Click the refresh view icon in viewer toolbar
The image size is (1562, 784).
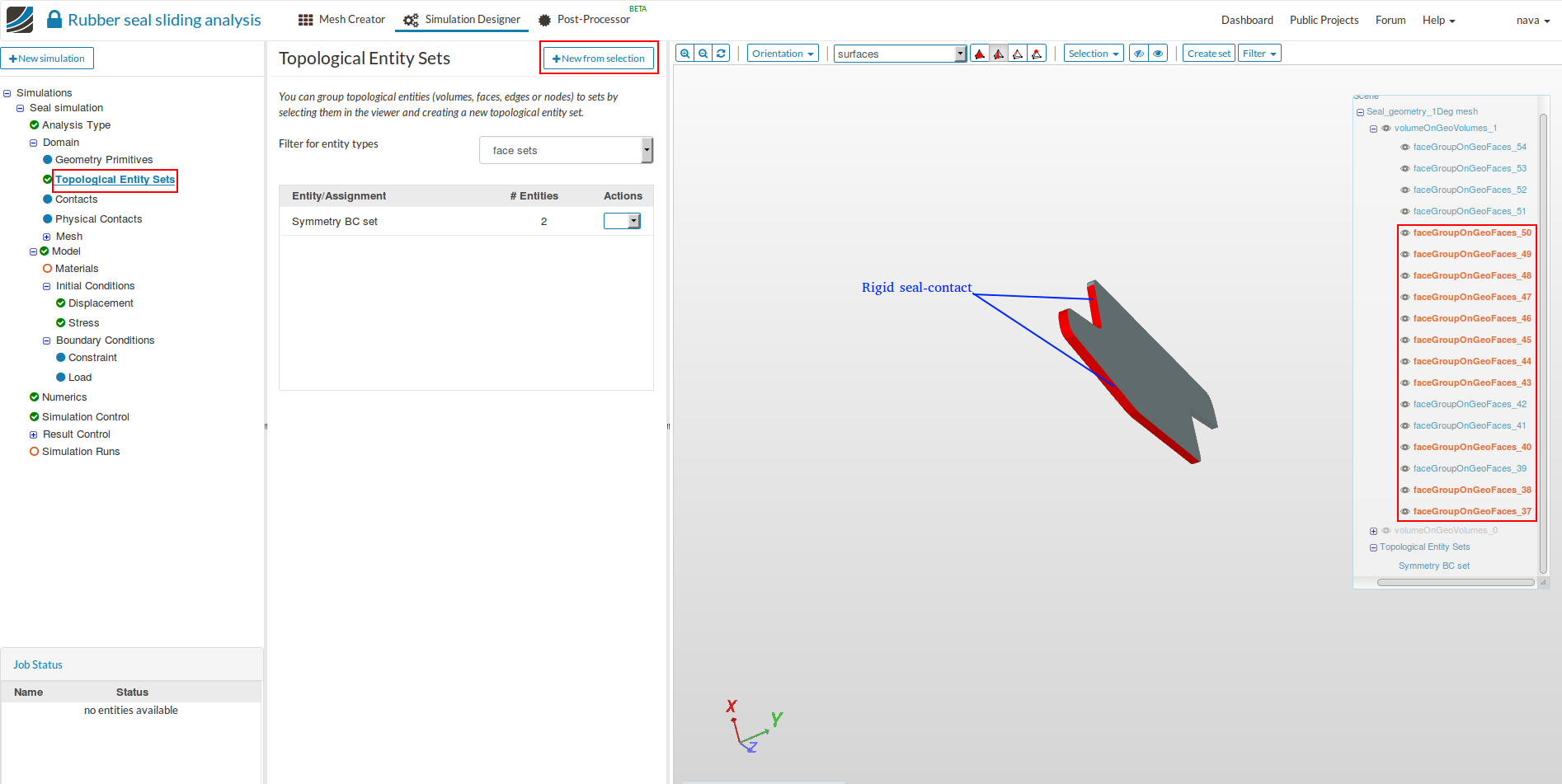pos(722,54)
